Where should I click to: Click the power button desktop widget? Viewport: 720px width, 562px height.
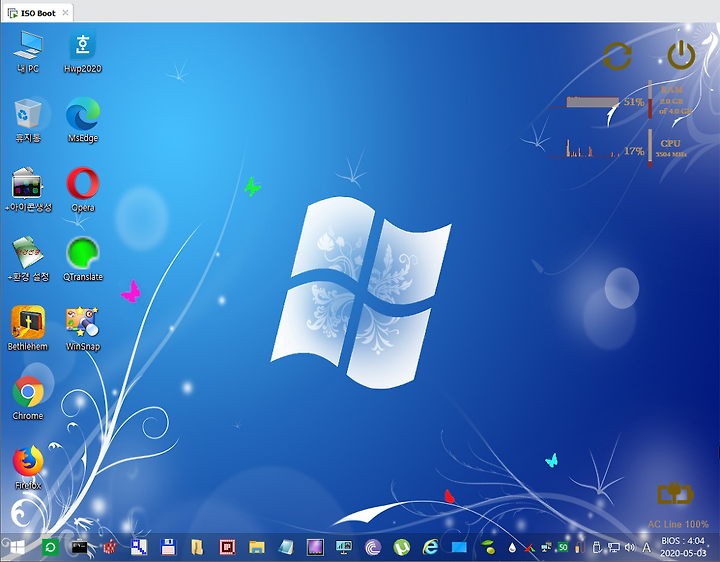(681, 55)
